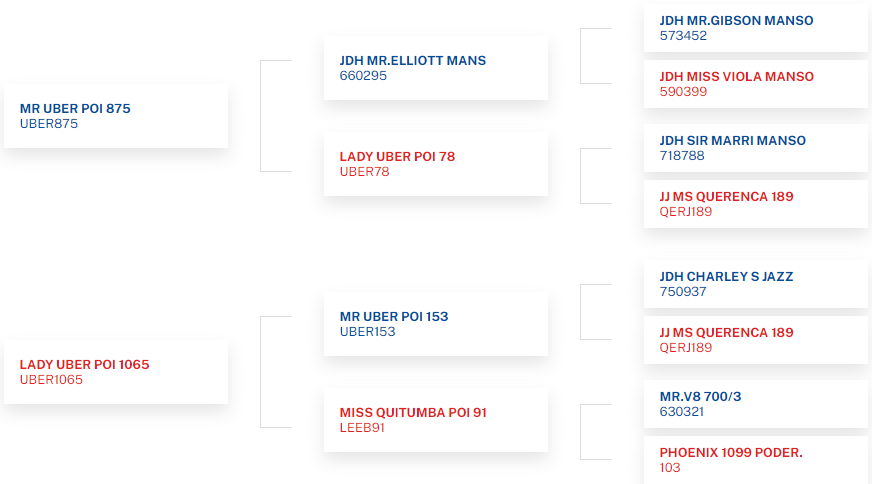The image size is (872, 484).
Task: Open the MR UBER POI 875 card
Action: pos(116,116)
